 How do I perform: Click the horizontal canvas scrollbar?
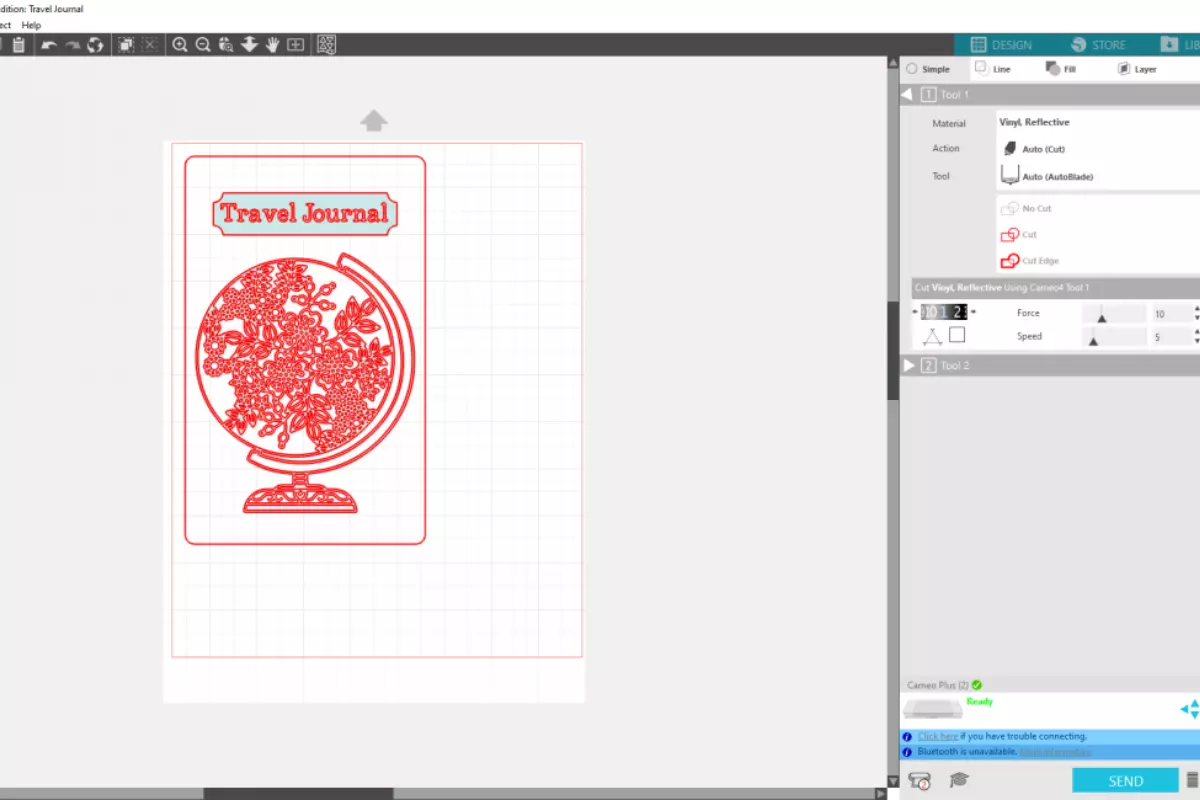pyautogui.click(x=298, y=794)
